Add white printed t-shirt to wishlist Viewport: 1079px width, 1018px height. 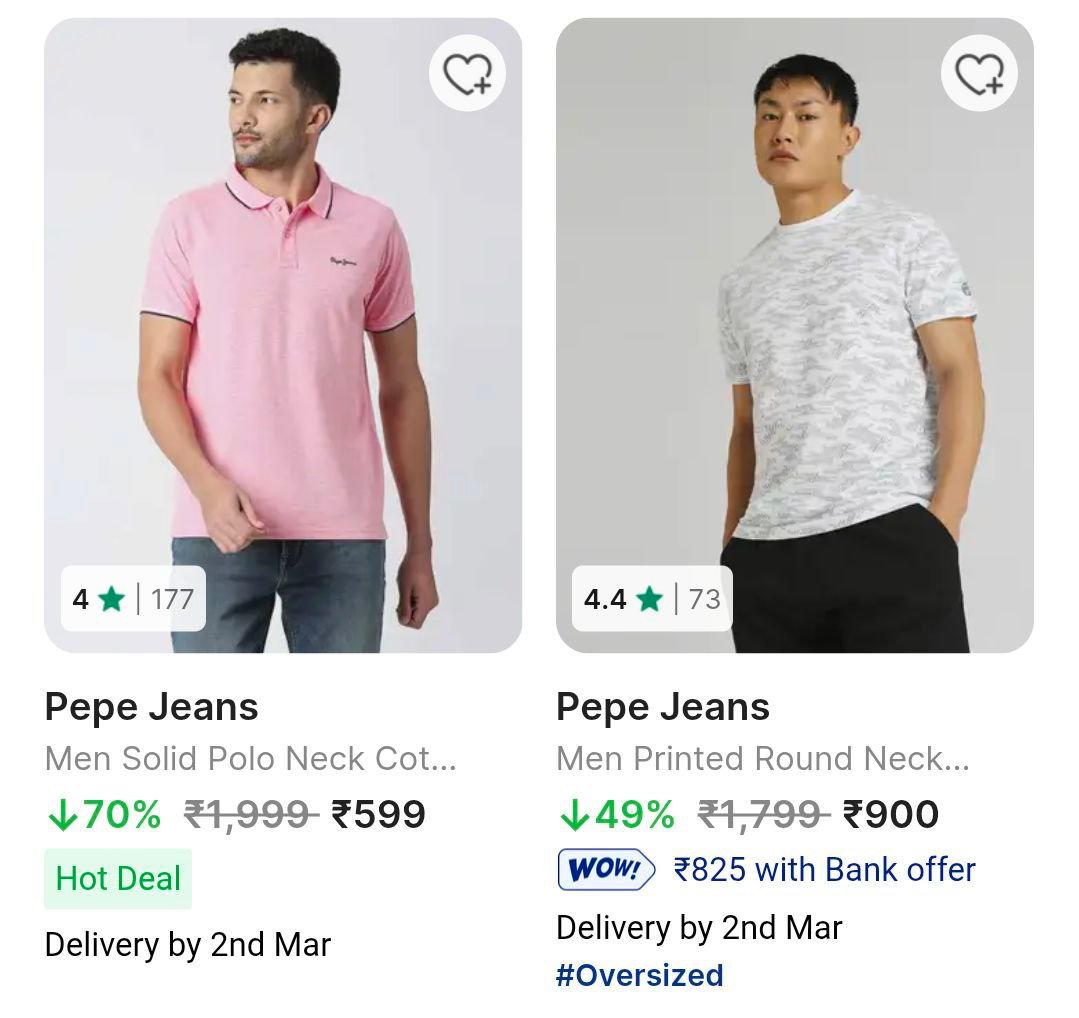pyautogui.click(x=979, y=74)
